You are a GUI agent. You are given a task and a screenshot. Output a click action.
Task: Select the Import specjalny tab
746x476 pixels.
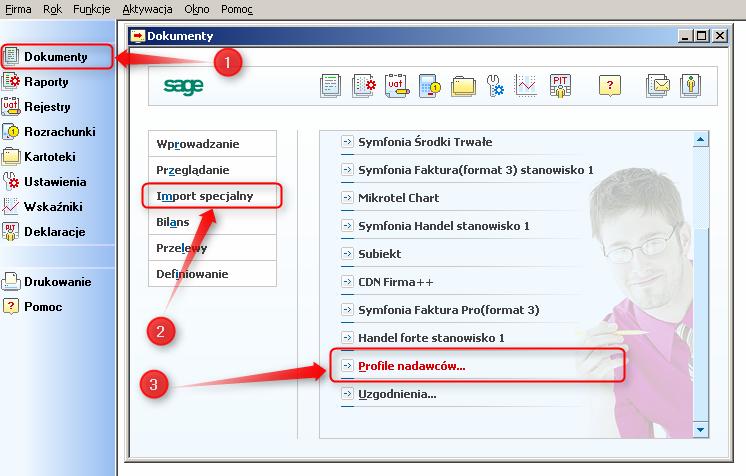[x=212, y=196]
